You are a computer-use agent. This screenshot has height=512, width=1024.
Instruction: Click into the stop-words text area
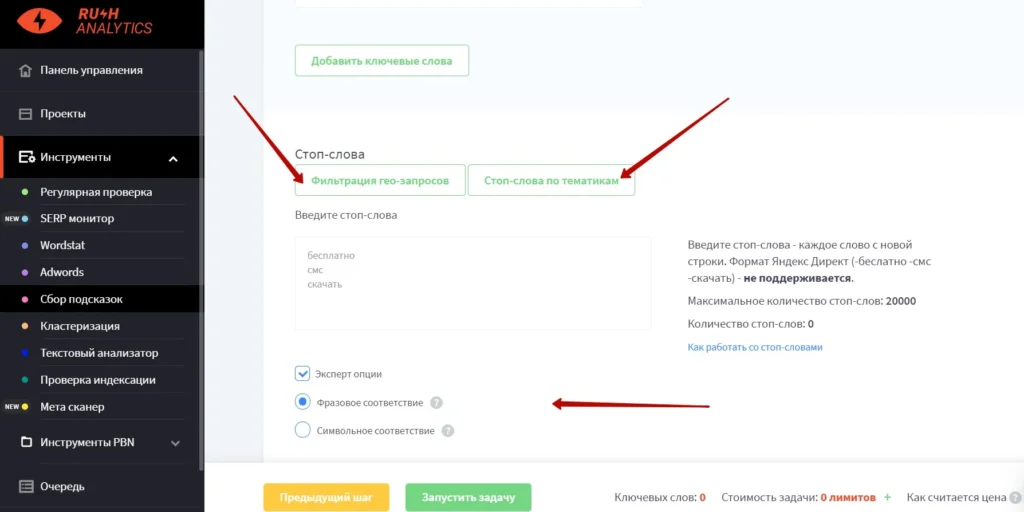coord(473,283)
